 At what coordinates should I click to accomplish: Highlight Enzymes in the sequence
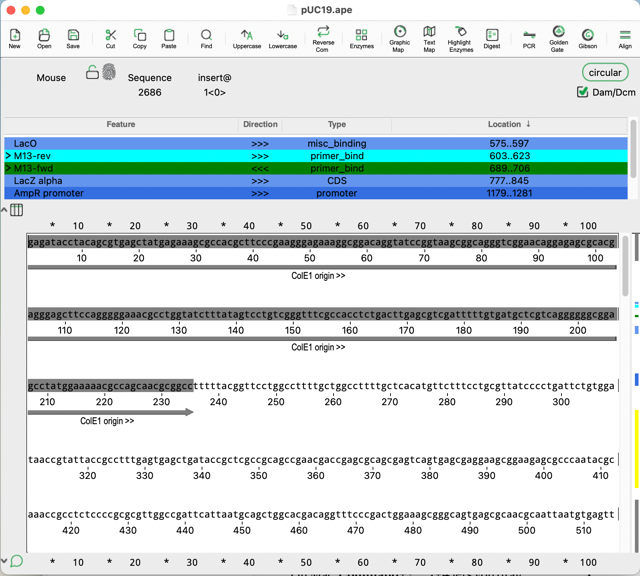460,39
